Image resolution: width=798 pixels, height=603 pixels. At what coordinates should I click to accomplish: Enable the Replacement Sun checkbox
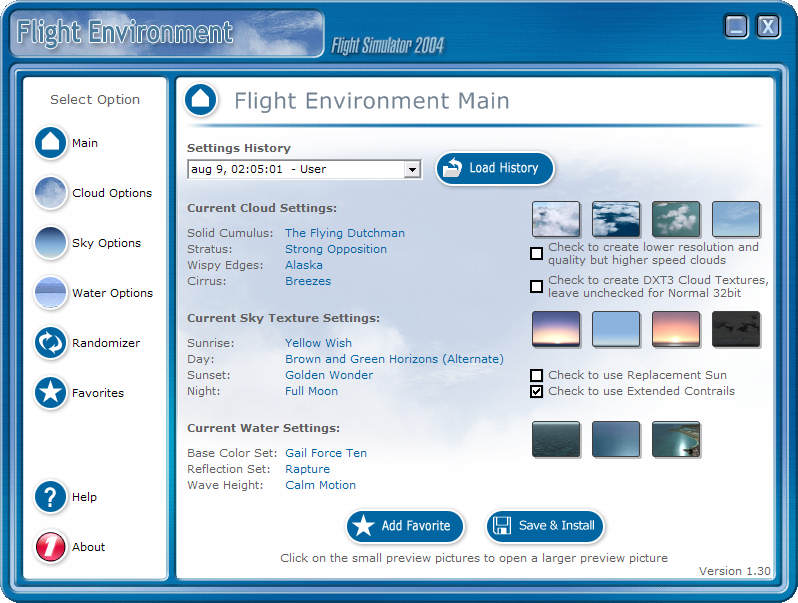[x=537, y=376]
